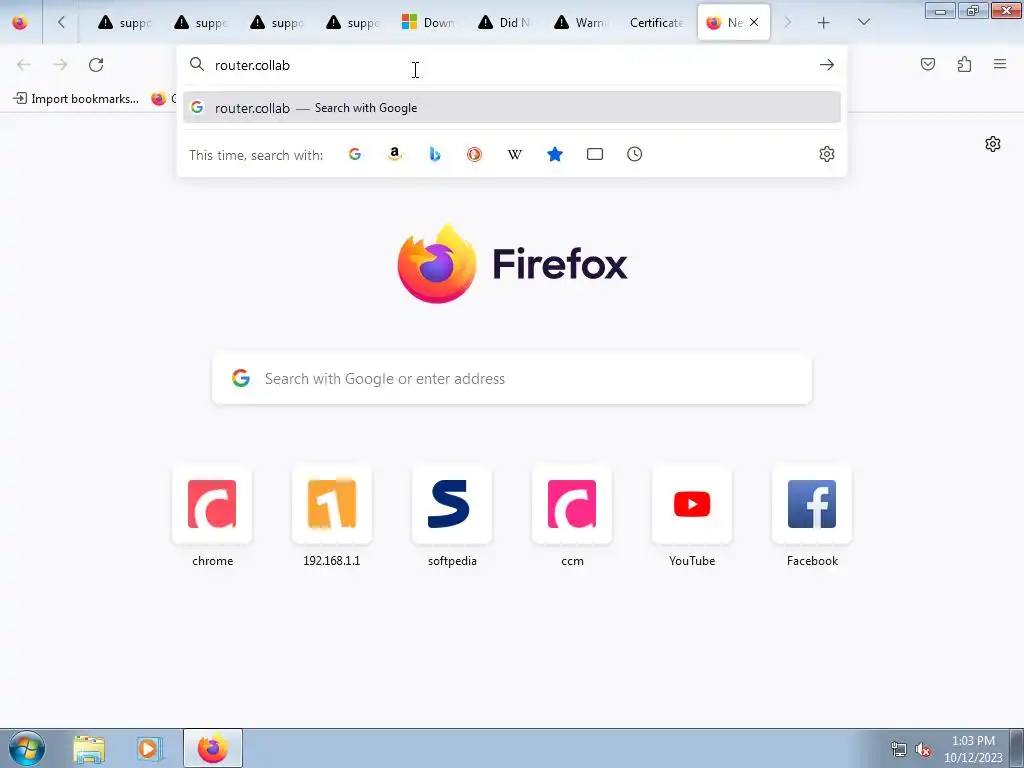1024x768 pixels.
Task: Open new tab page personalize gear
Action: pyautogui.click(x=993, y=144)
